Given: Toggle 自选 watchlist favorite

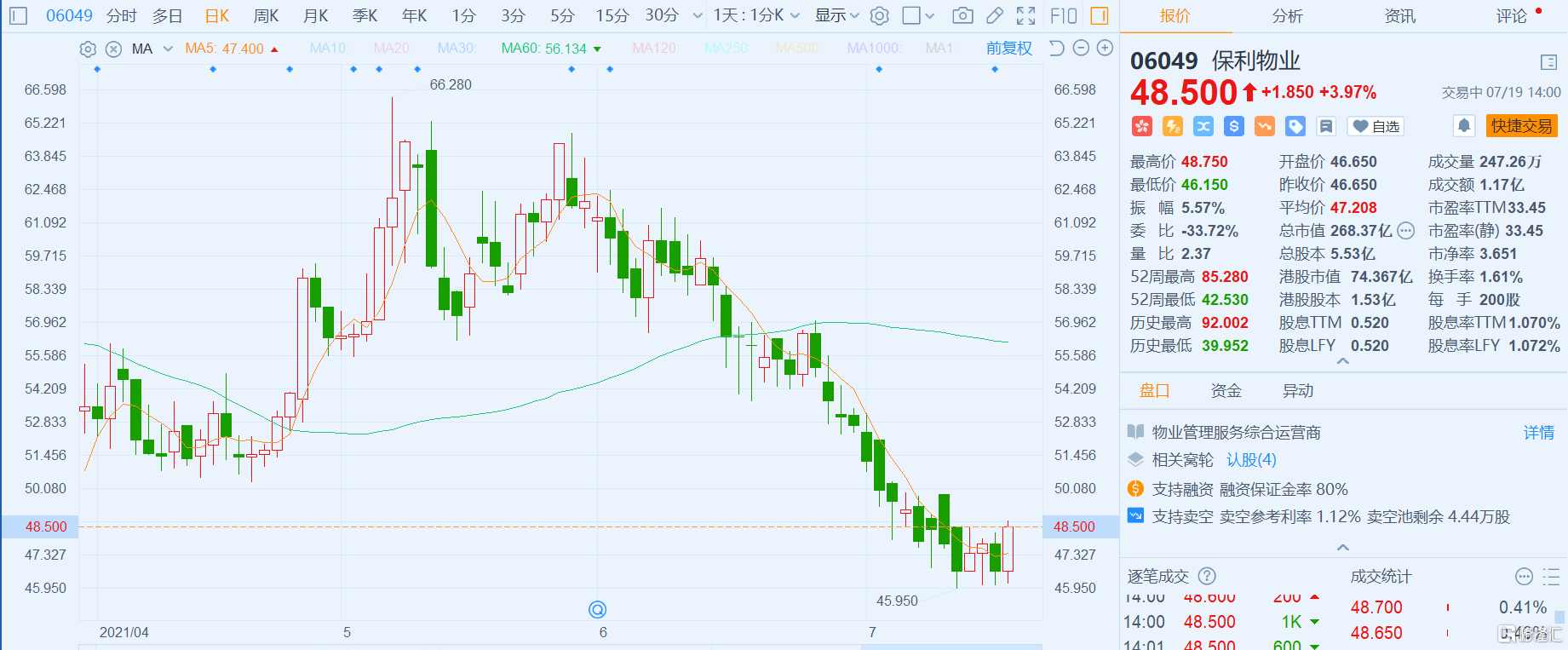Looking at the screenshot, I should [x=1376, y=126].
